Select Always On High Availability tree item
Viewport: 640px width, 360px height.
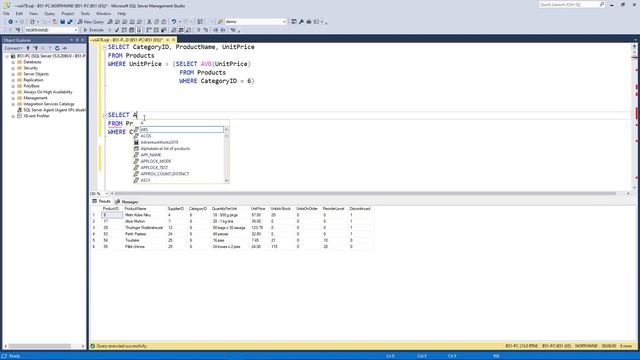[48, 92]
